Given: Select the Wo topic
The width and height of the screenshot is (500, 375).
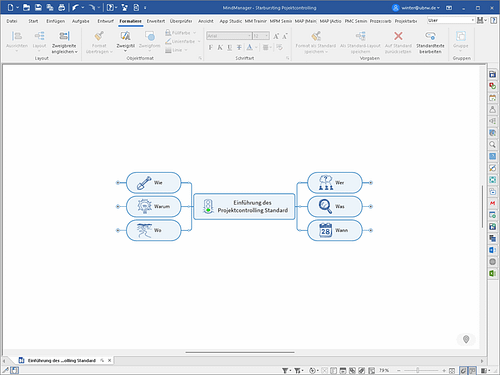Looking at the screenshot, I should point(154,230).
